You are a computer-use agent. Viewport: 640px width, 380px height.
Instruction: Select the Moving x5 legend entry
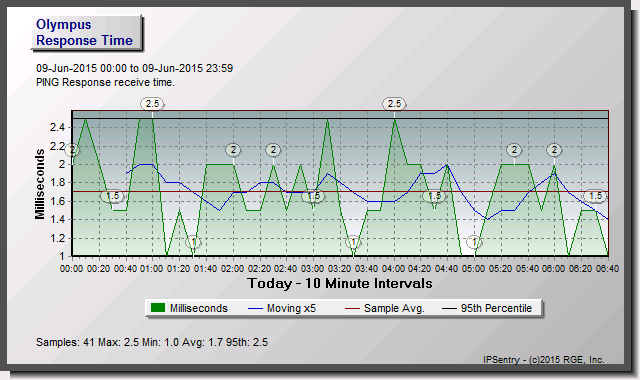pos(282,308)
